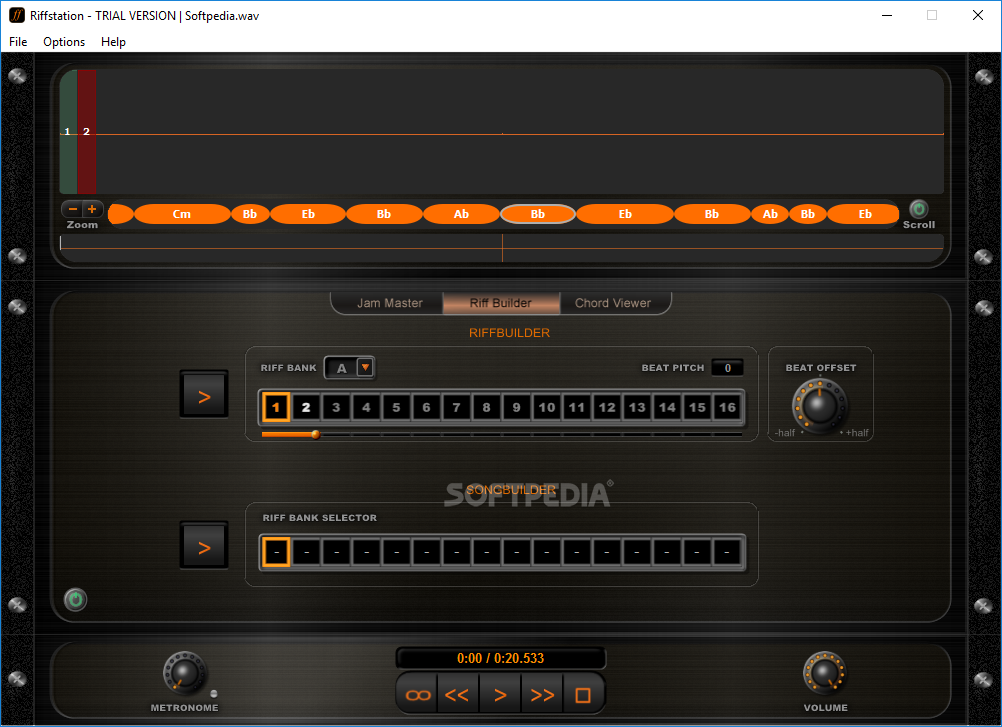The image size is (1002, 727).
Task: Click the highlighted Bb chord marker
Action: pyautogui.click(x=537, y=214)
